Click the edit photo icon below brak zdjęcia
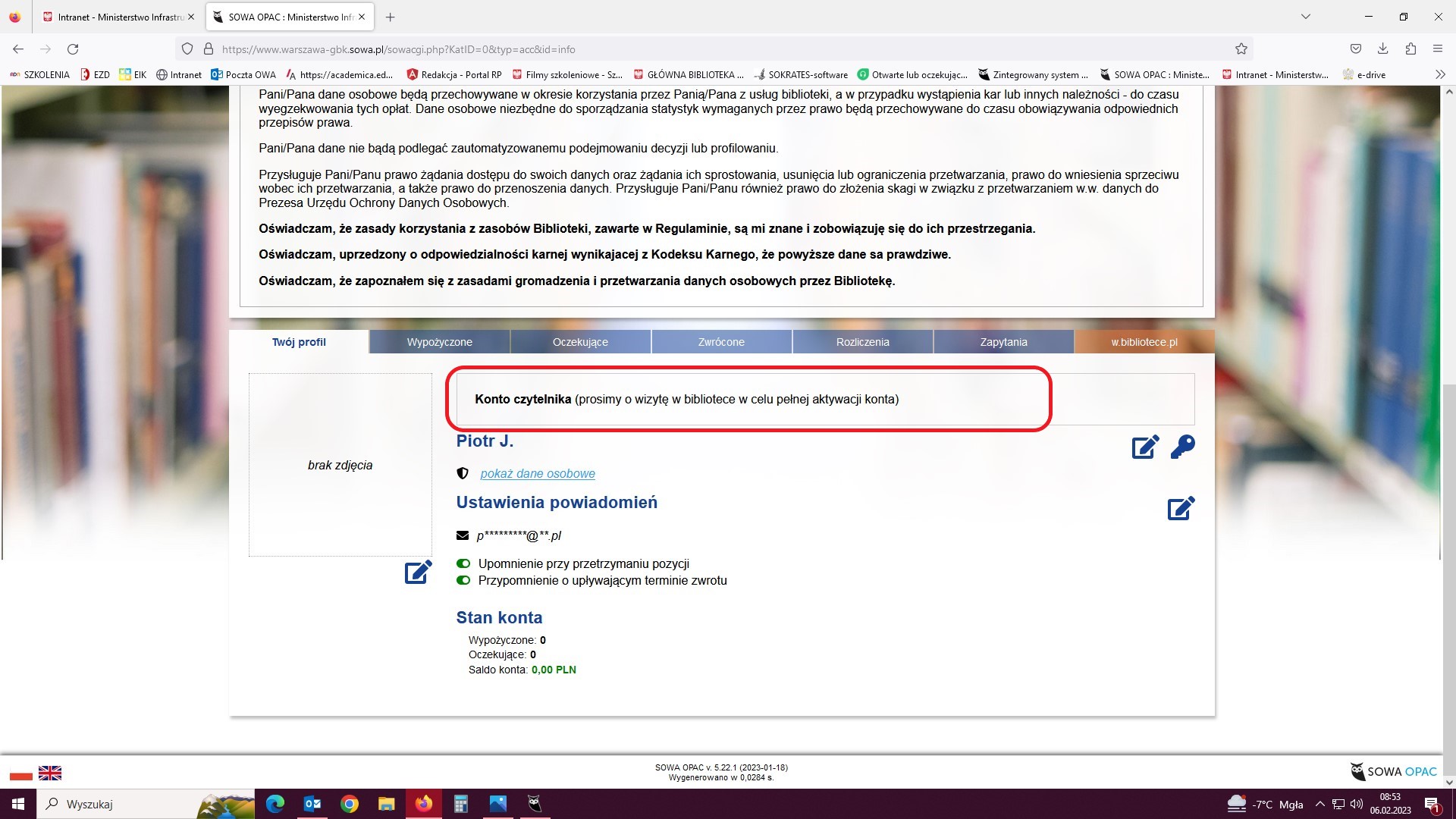 [418, 572]
